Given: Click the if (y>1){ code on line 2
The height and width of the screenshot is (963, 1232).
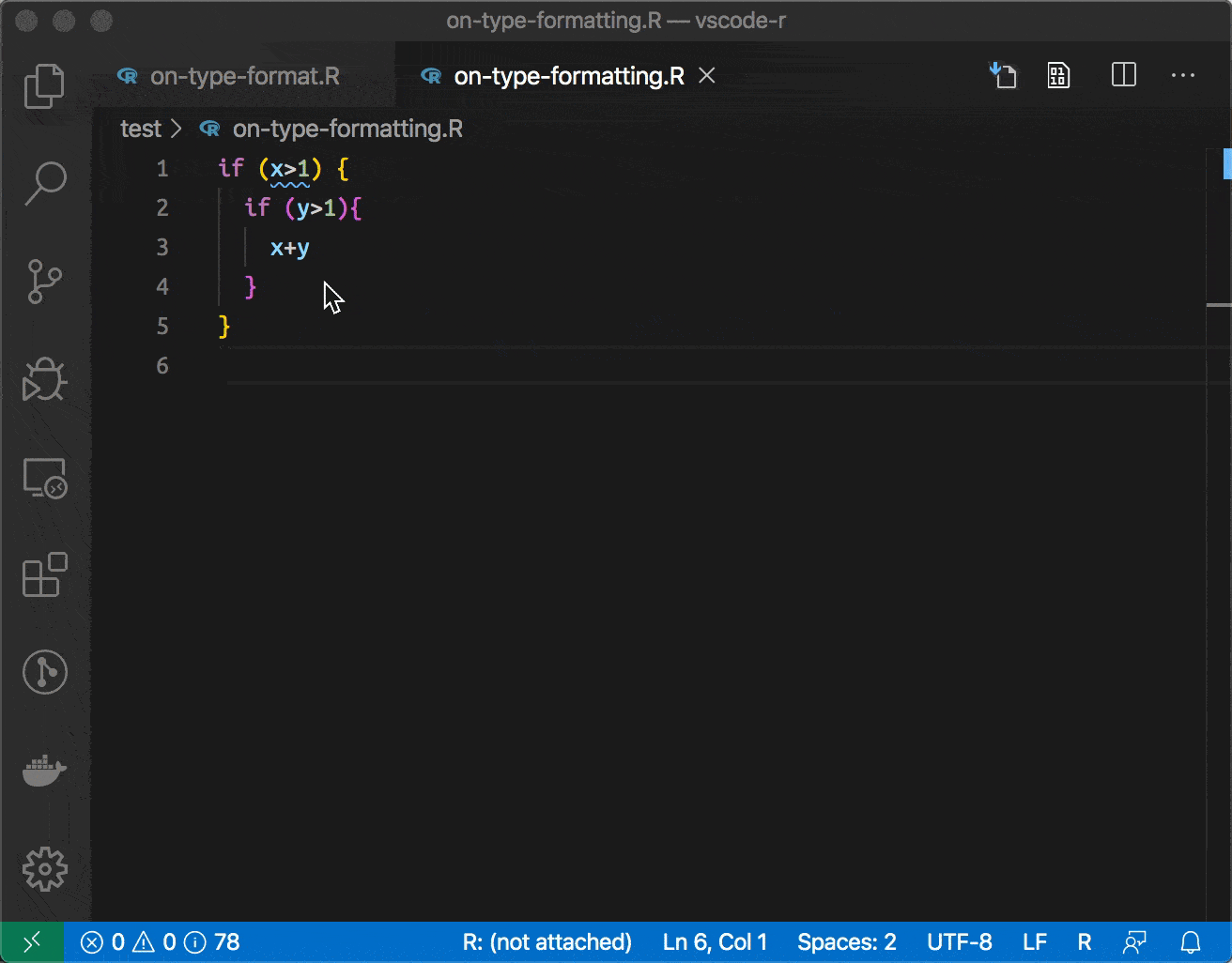Looking at the screenshot, I should pos(303,207).
